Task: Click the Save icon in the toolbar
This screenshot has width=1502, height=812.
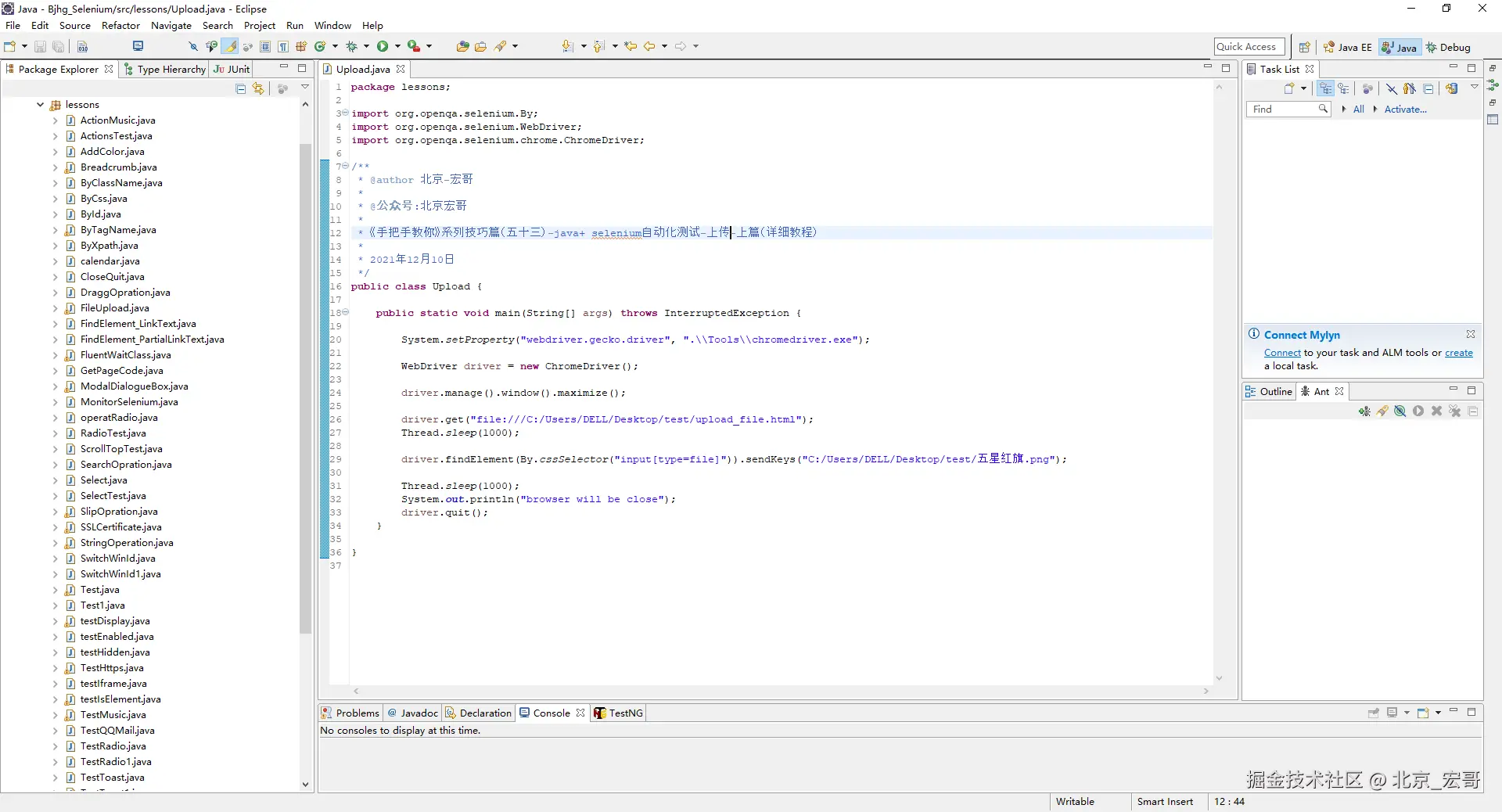Action: (40, 47)
